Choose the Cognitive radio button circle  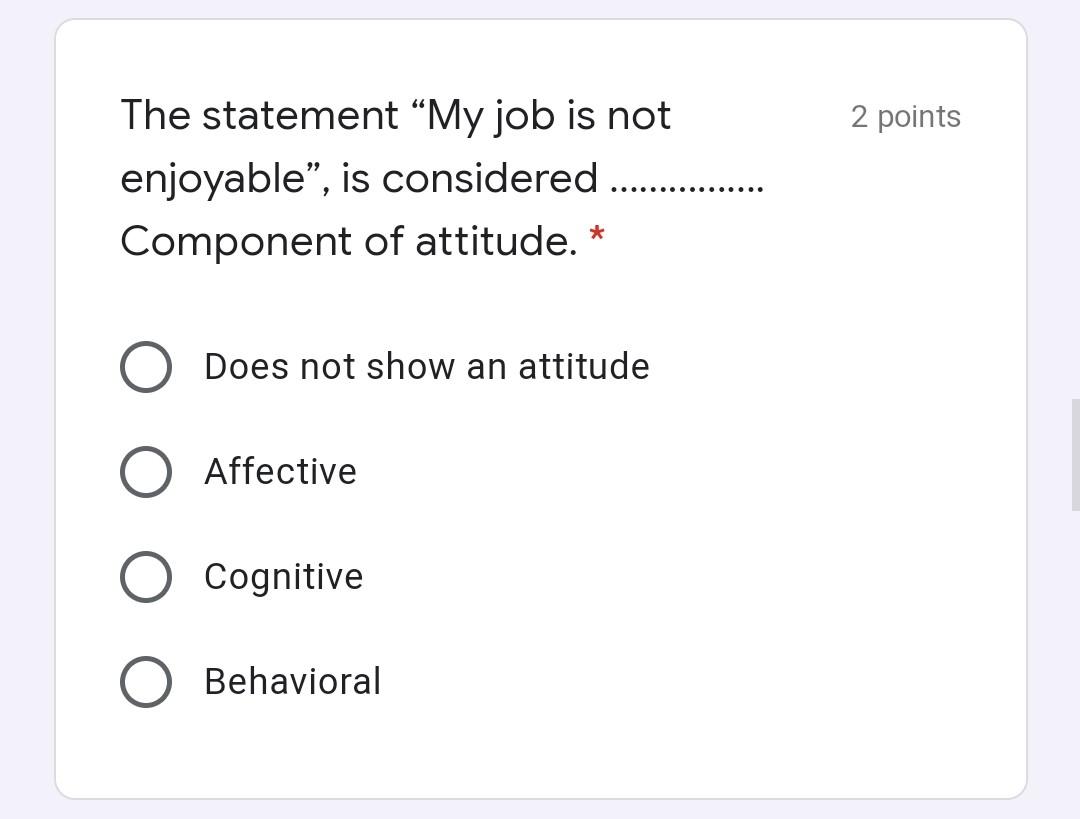tap(146, 577)
